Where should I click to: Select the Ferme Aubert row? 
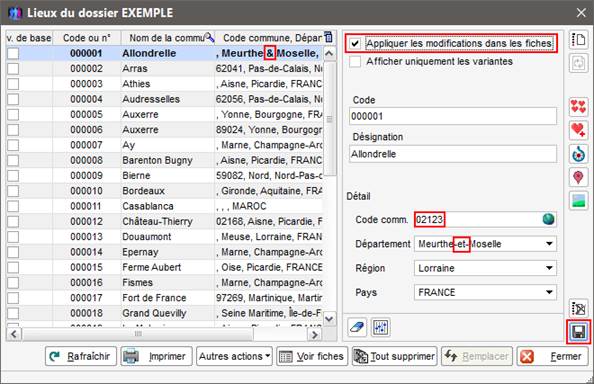[x=164, y=267]
